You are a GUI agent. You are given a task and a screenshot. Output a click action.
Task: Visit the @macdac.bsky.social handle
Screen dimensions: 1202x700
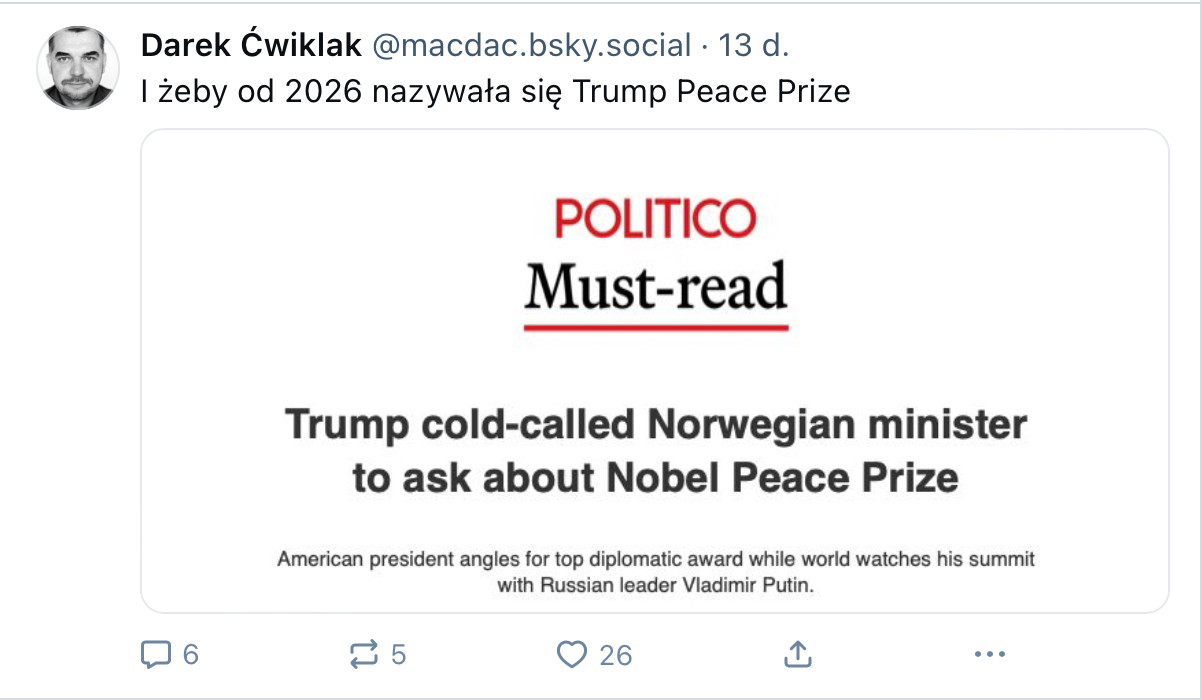click(x=532, y=45)
